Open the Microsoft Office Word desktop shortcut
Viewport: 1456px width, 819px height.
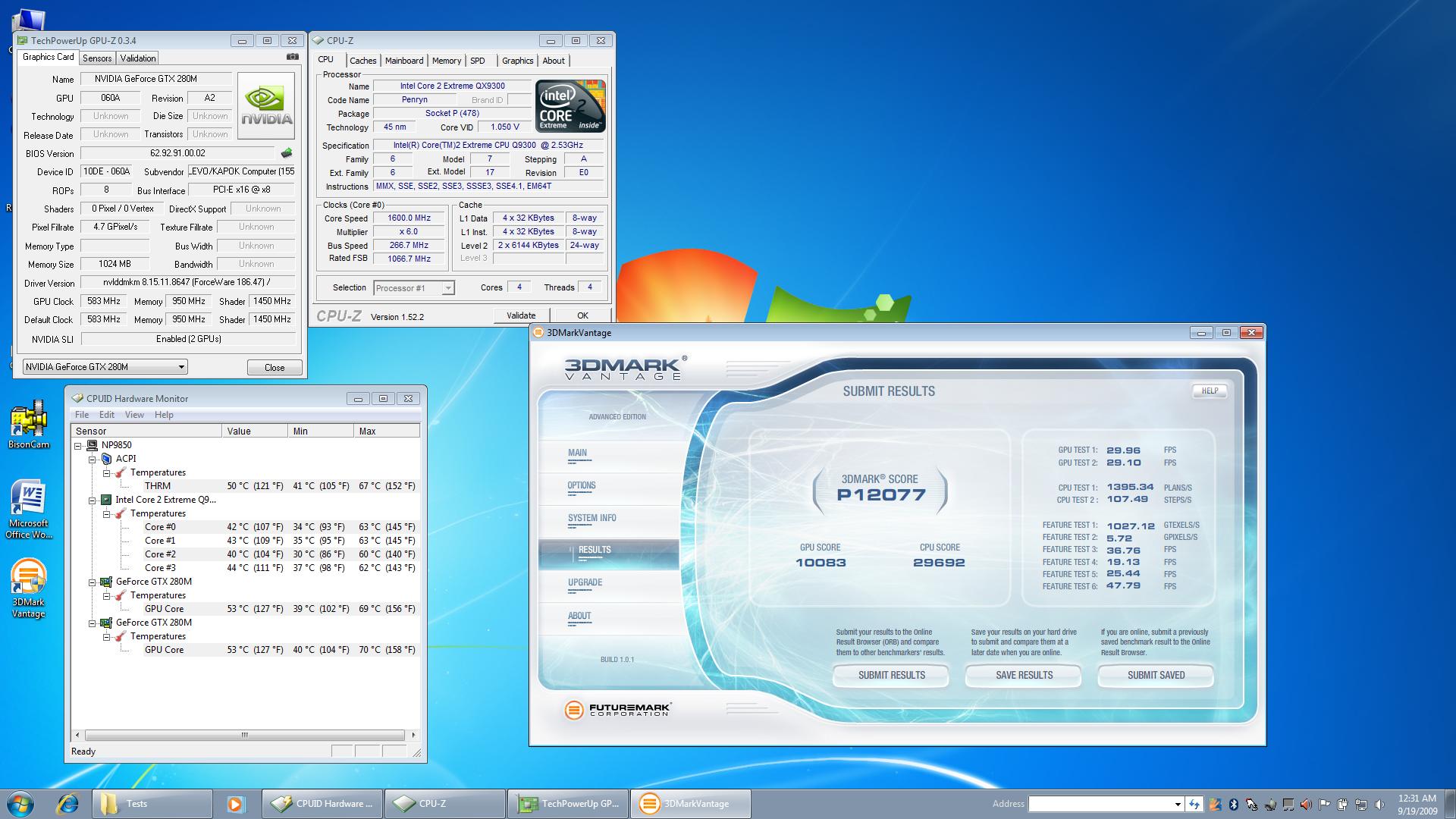coord(28,509)
